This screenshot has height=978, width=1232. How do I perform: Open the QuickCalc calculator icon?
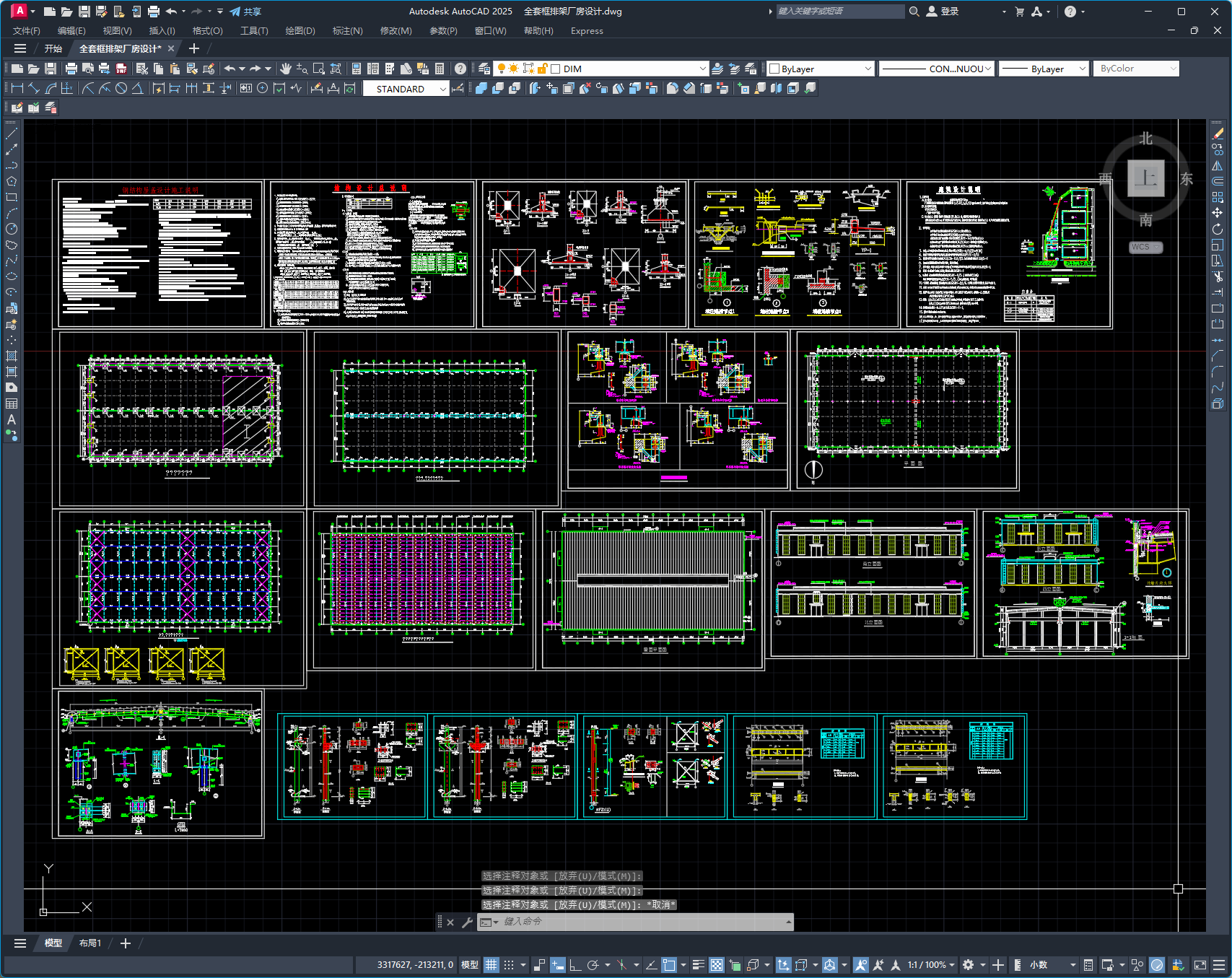pos(440,69)
